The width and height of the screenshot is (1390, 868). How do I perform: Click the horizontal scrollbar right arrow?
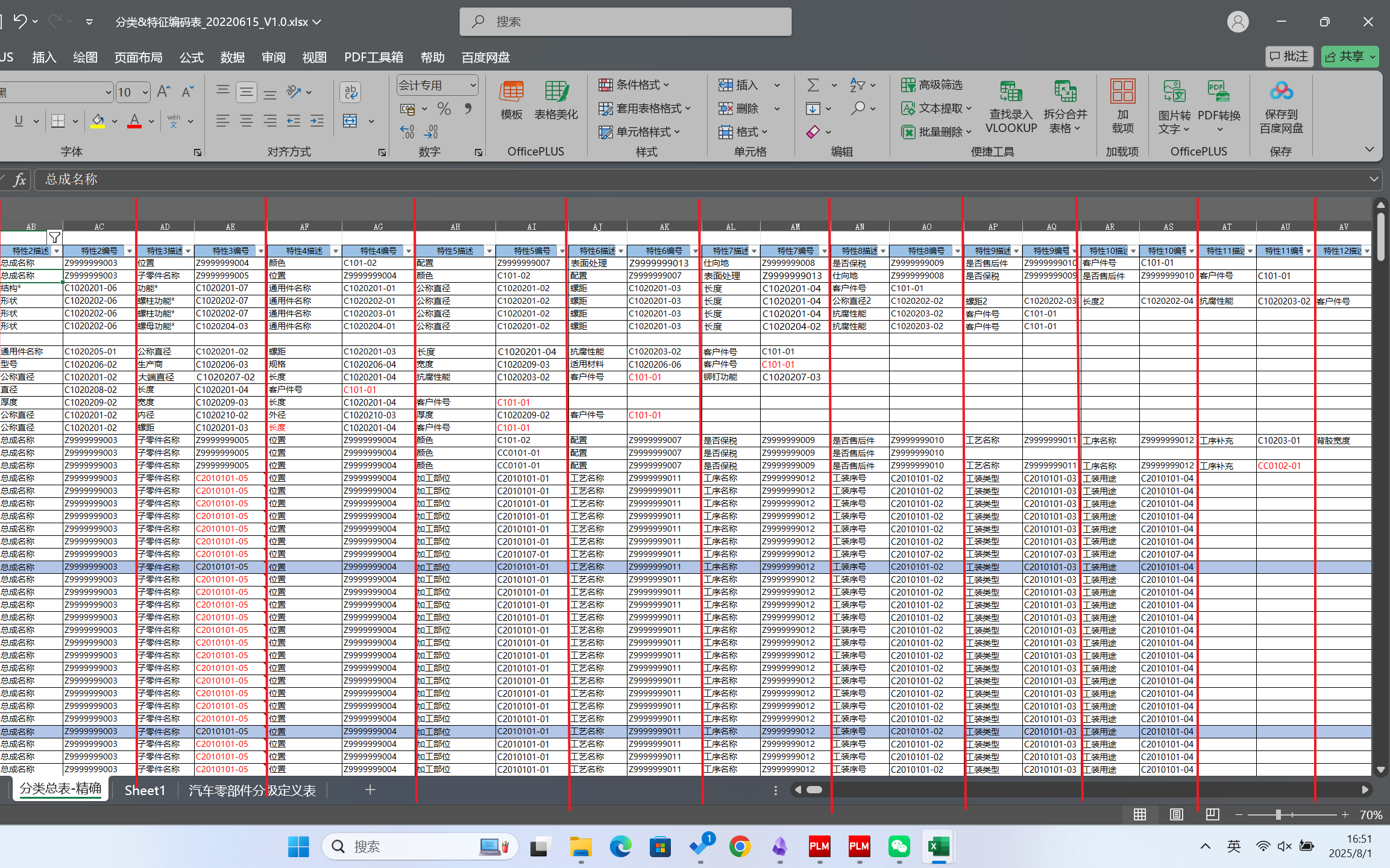click(x=1365, y=790)
